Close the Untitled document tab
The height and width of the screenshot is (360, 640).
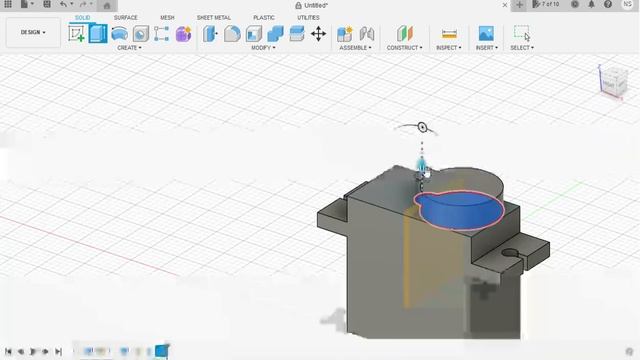coord(504,5)
